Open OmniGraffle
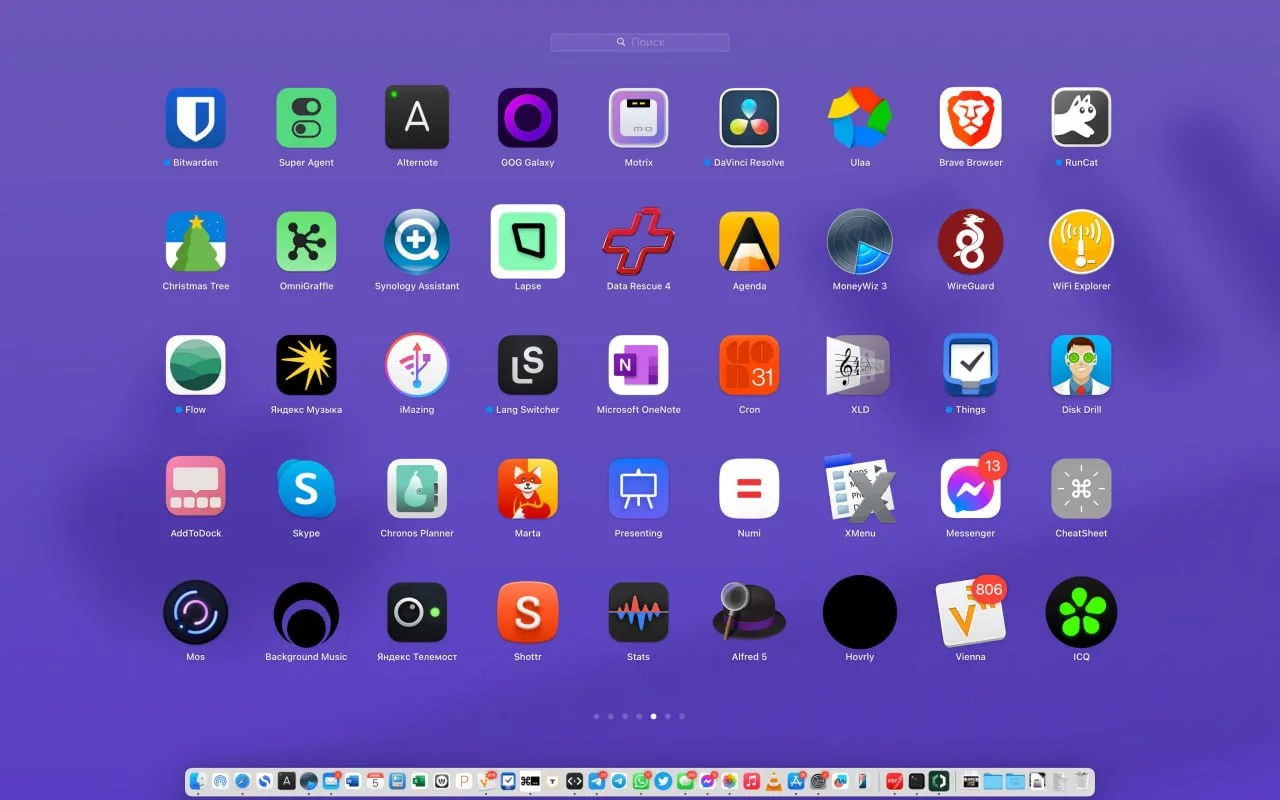 click(x=306, y=242)
